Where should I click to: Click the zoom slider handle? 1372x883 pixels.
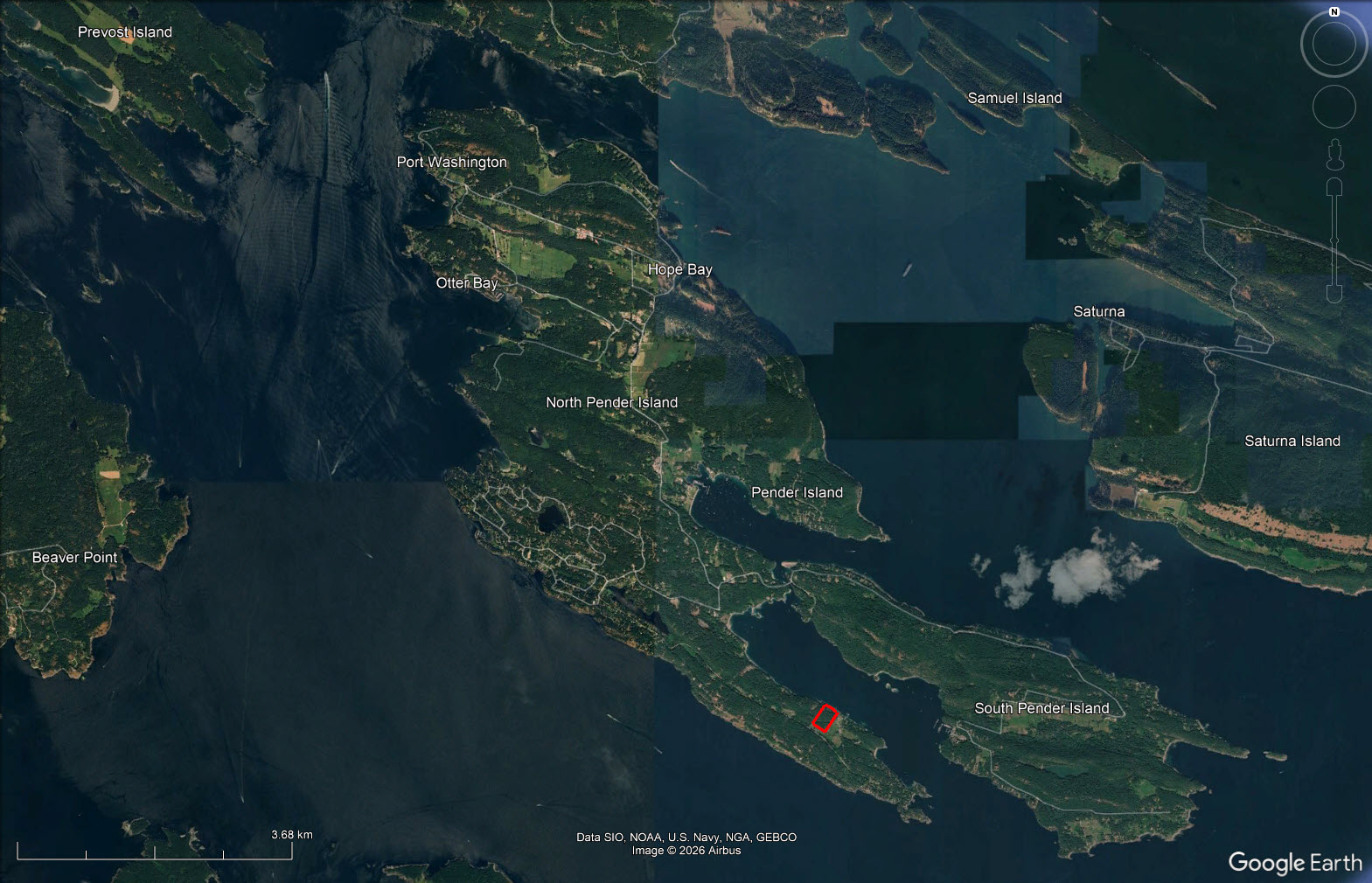tap(1334, 240)
